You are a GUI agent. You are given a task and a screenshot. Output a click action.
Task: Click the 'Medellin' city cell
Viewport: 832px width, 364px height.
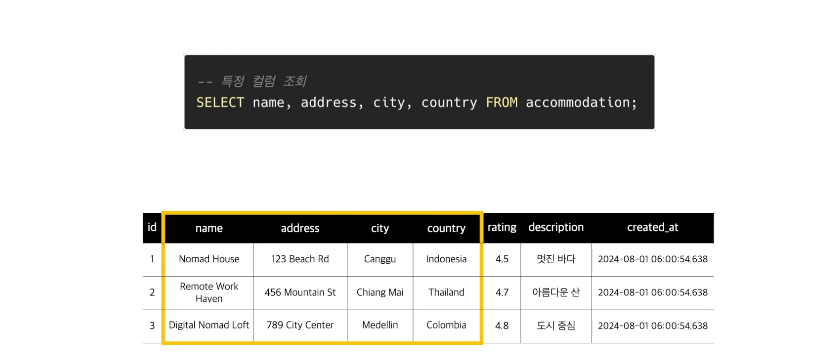point(380,325)
